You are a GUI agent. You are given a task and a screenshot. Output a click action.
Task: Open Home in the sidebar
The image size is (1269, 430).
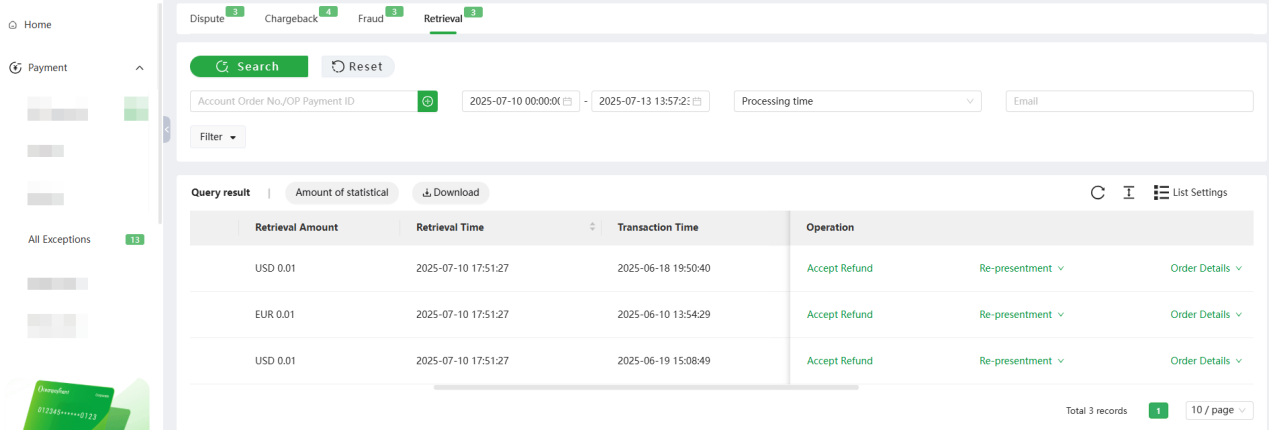[38, 25]
